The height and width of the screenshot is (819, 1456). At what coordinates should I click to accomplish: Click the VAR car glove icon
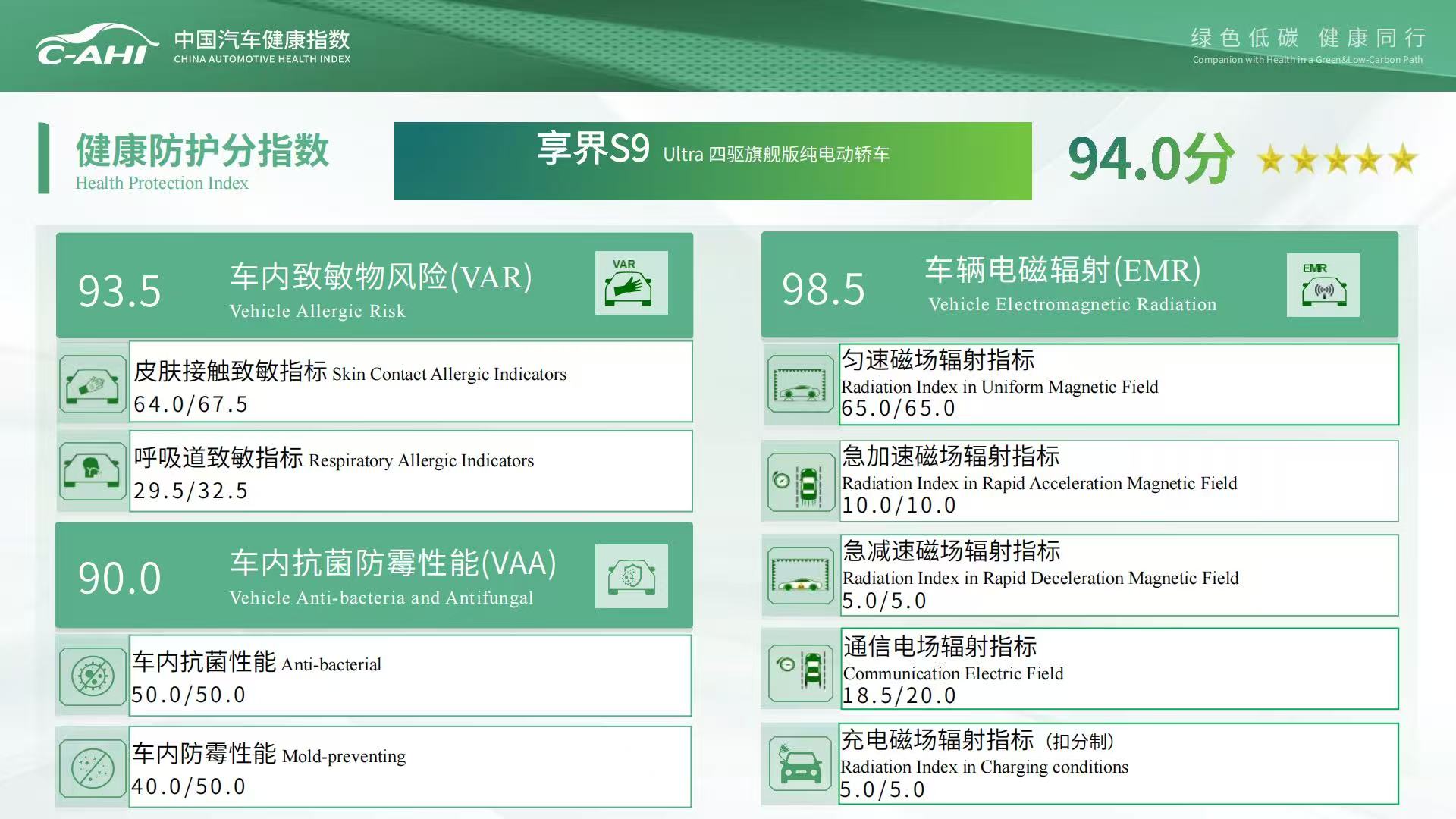[632, 283]
